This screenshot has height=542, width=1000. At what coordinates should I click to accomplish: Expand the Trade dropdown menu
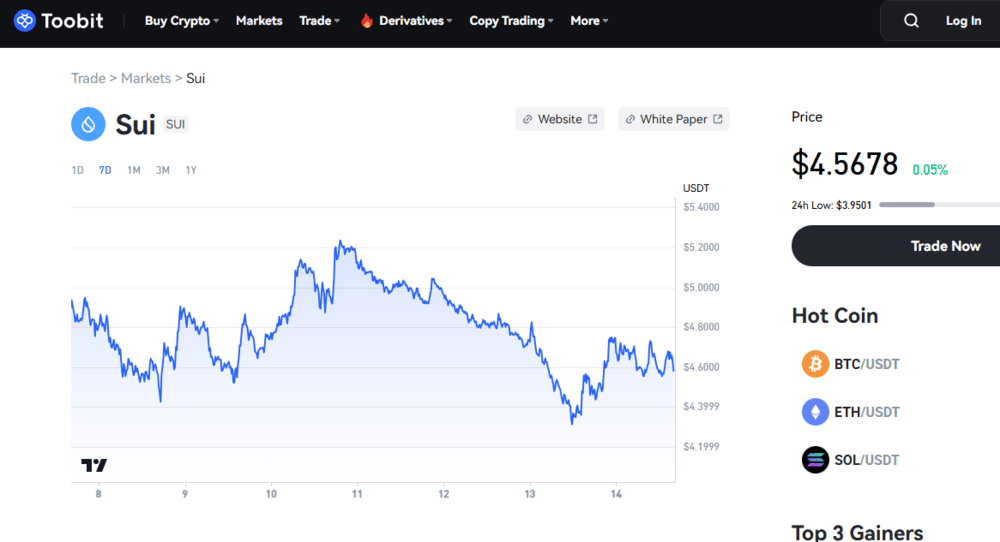point(320,21)
